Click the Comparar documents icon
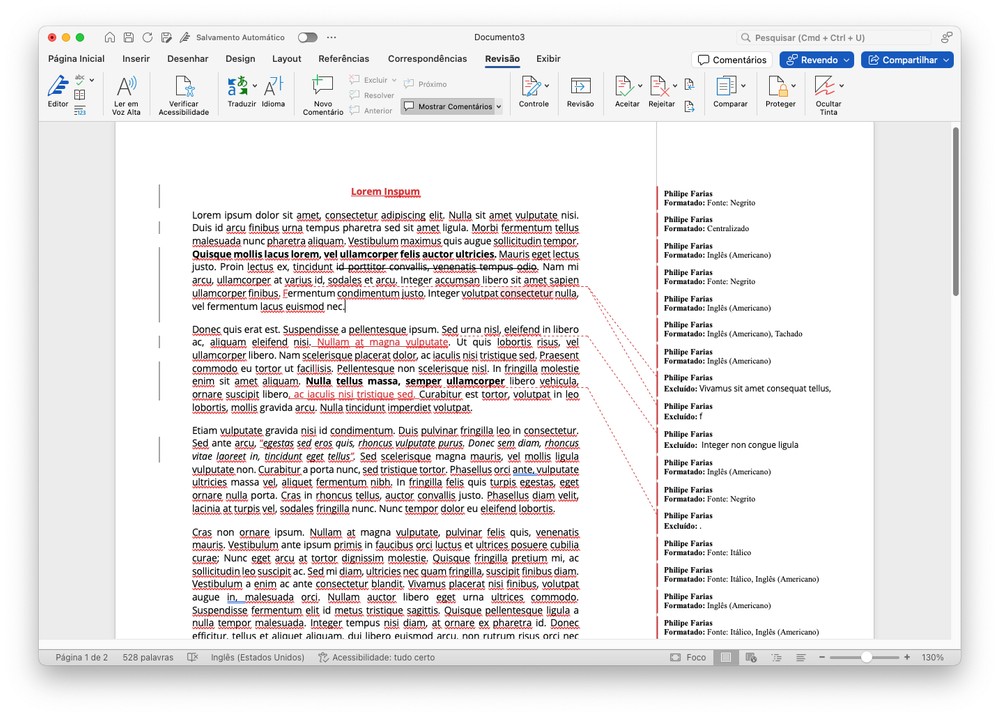The image size is (1000, 717). click(727, 89)
